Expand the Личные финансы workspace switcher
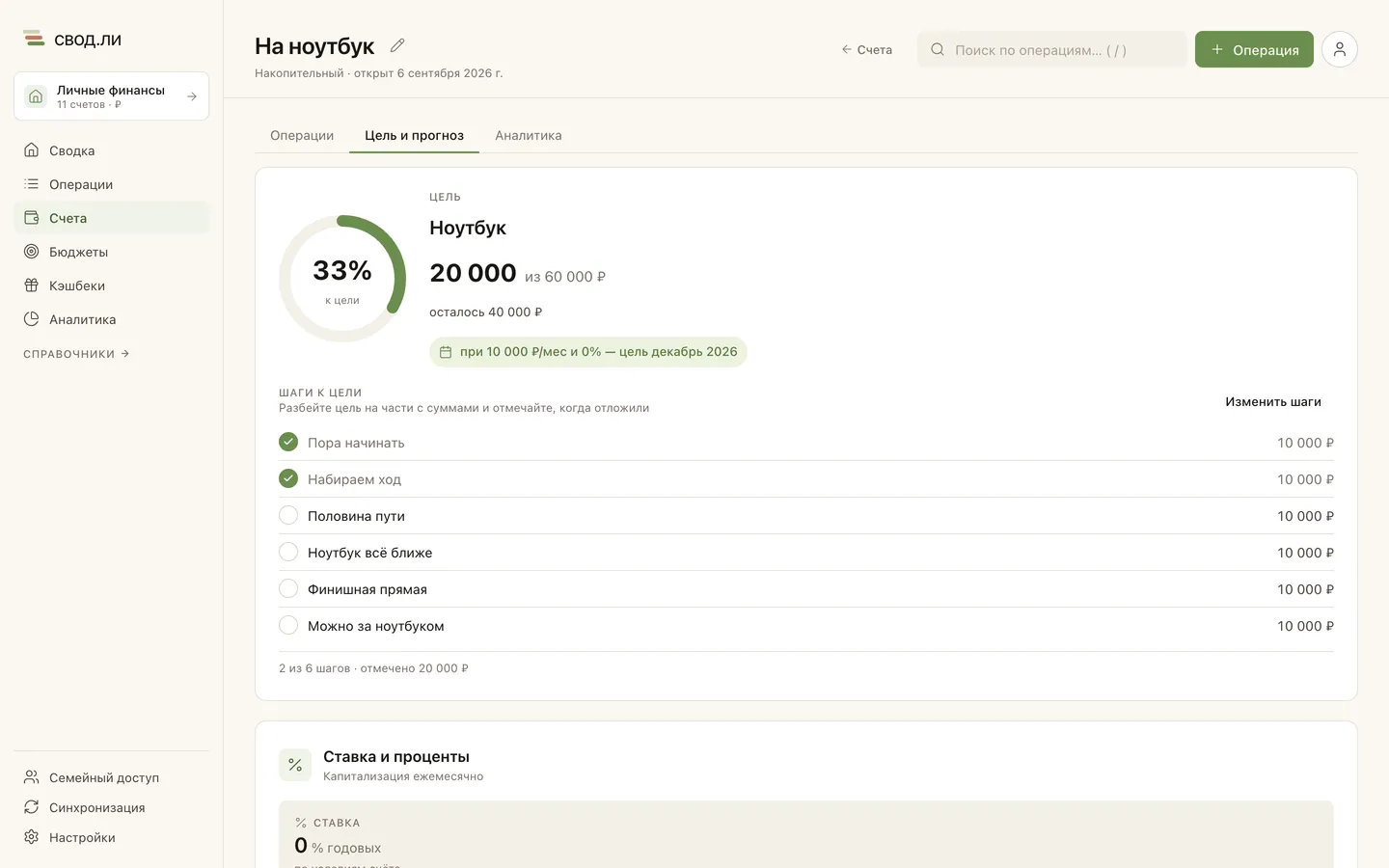1389x868 pixels. point(111,96)
